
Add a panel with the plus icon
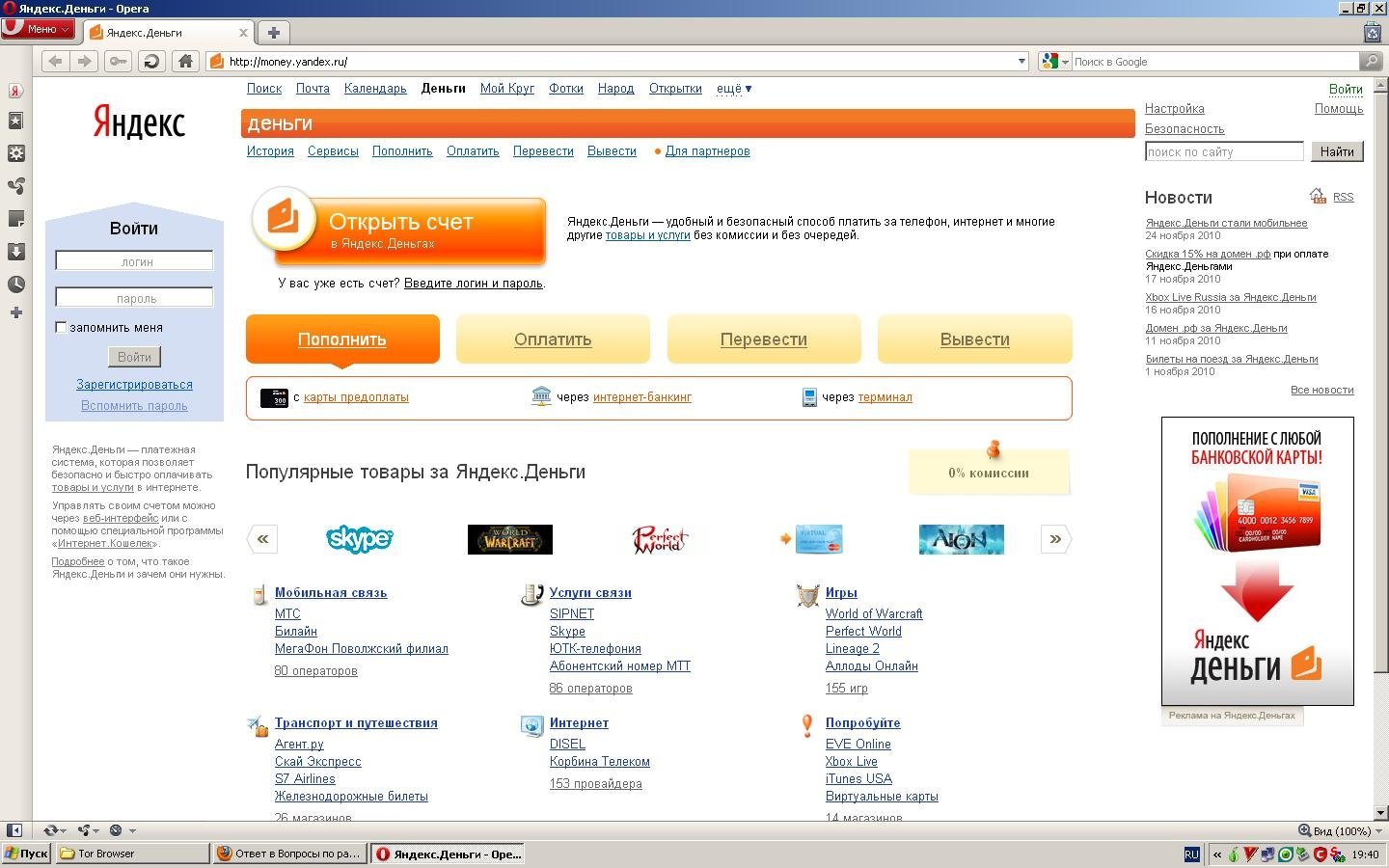[15, 312]
